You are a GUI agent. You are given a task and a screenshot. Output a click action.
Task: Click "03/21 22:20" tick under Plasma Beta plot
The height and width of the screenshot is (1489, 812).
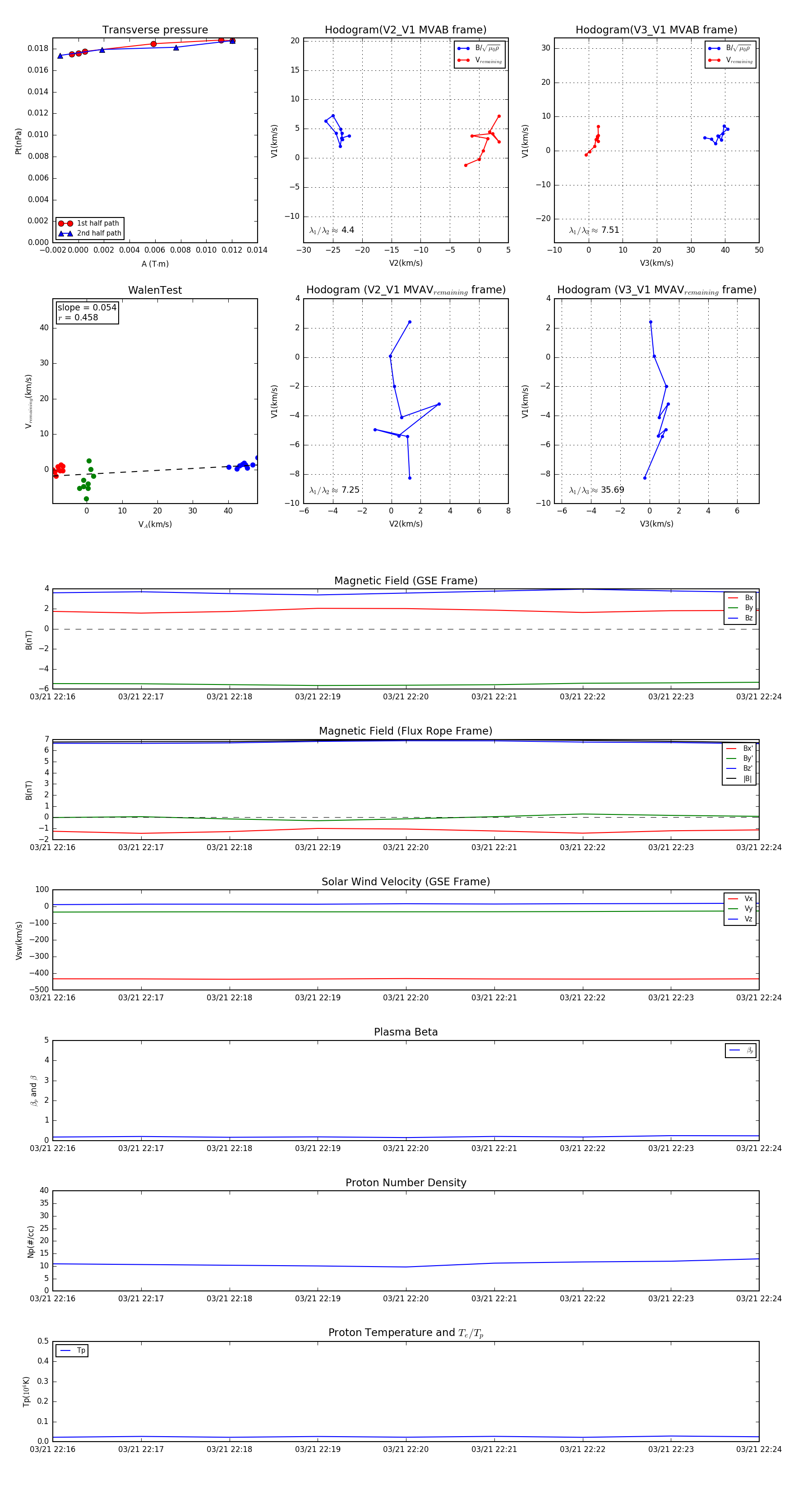point(406,1148)
